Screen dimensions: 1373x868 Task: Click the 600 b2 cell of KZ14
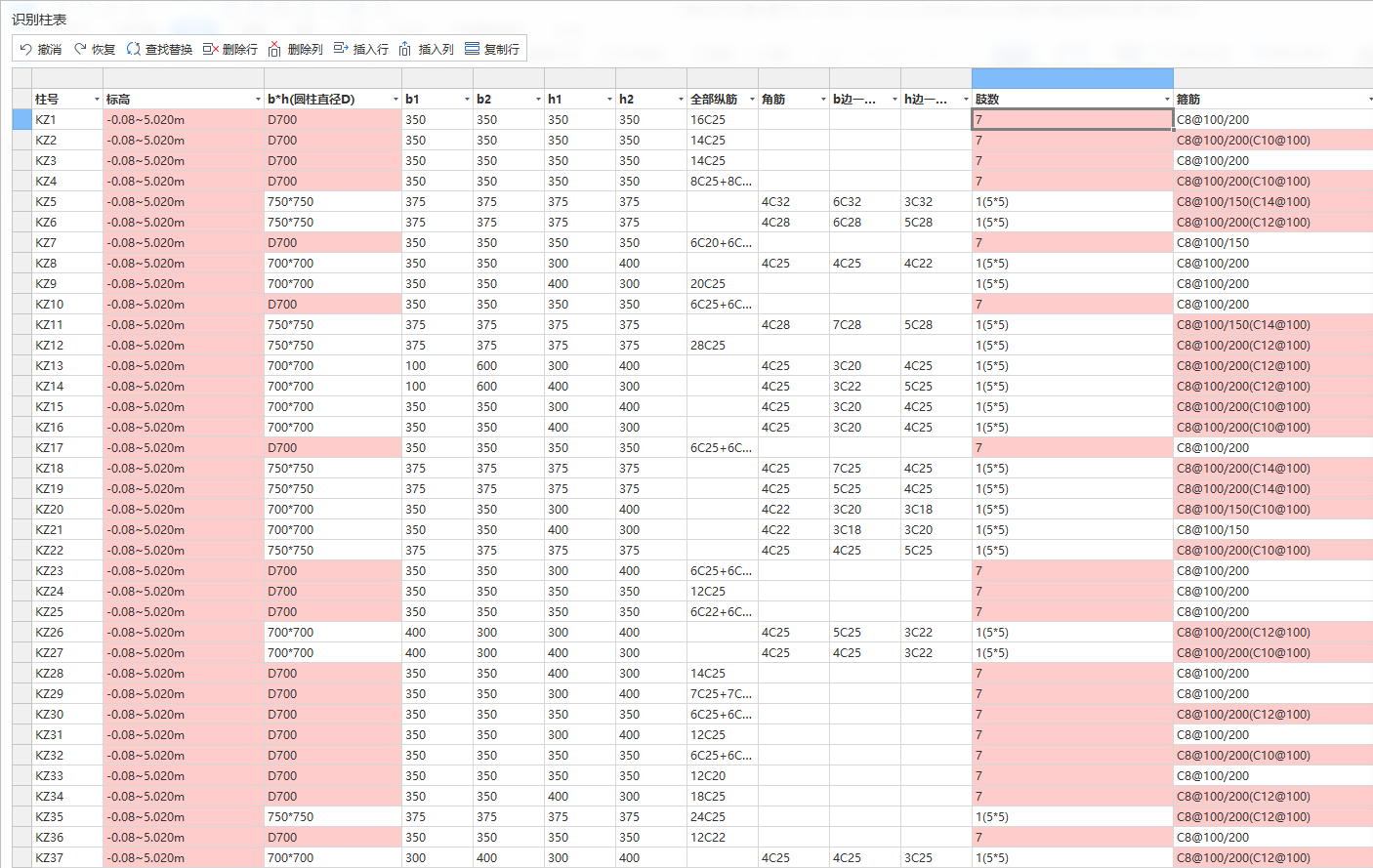pyautogui.click(x=509, y=387)
